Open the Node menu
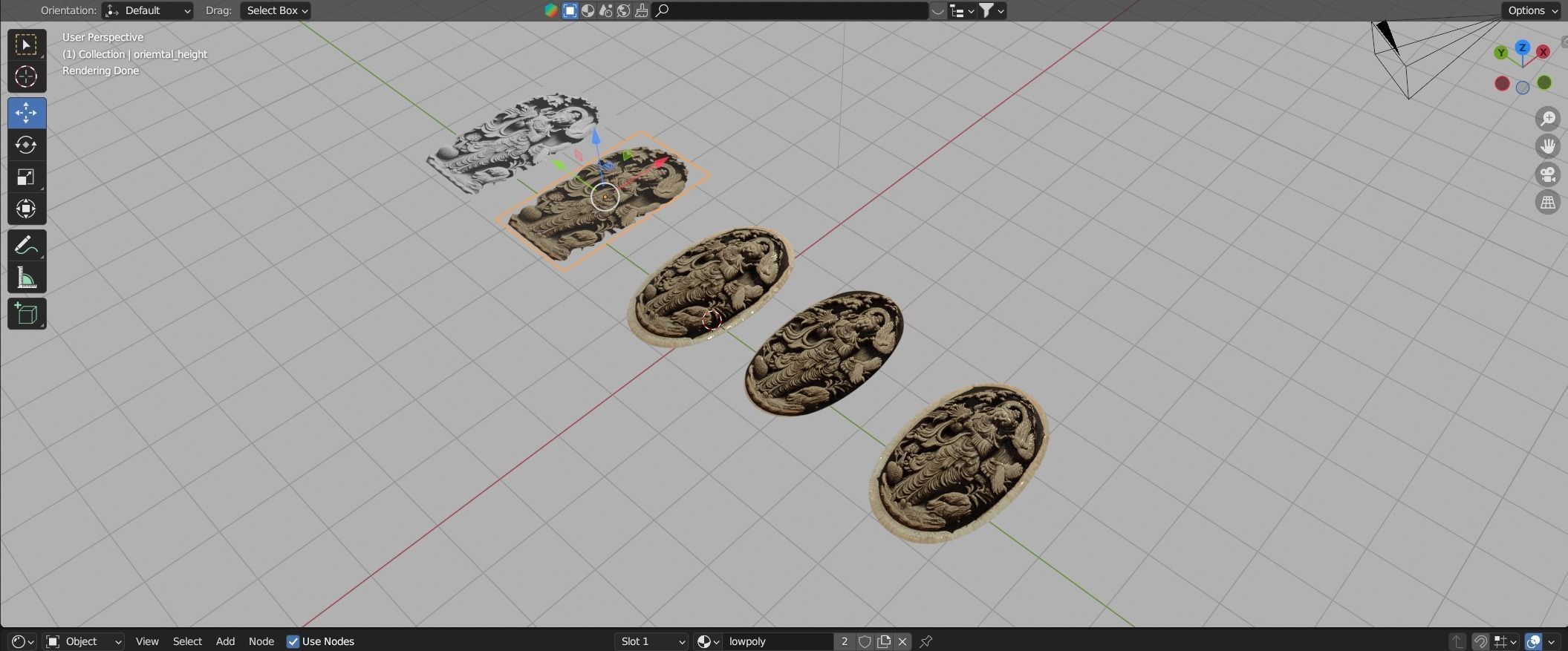1568x651 pixels. (x=261, y=641)
